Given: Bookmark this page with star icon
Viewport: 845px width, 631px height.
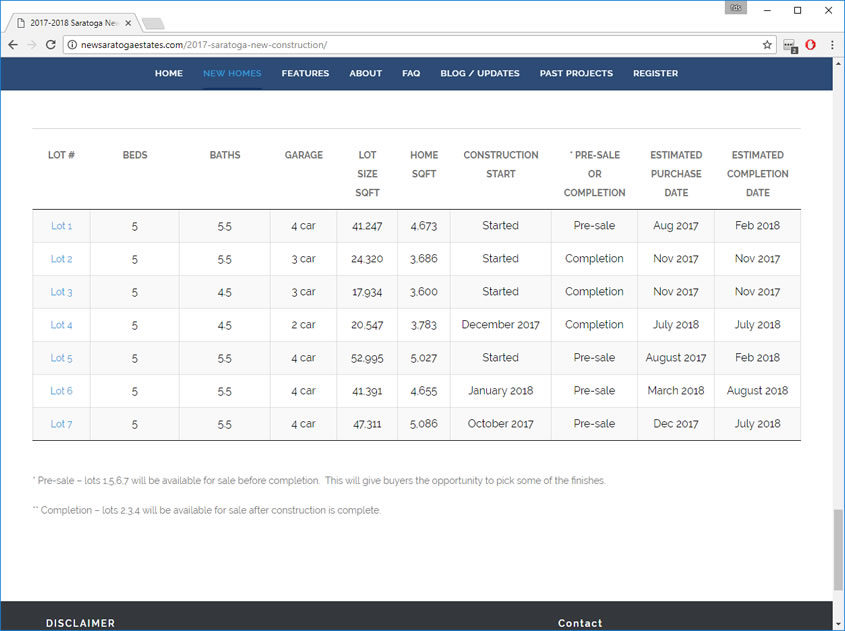Looking at the screenshot, I should coord(767,45).
